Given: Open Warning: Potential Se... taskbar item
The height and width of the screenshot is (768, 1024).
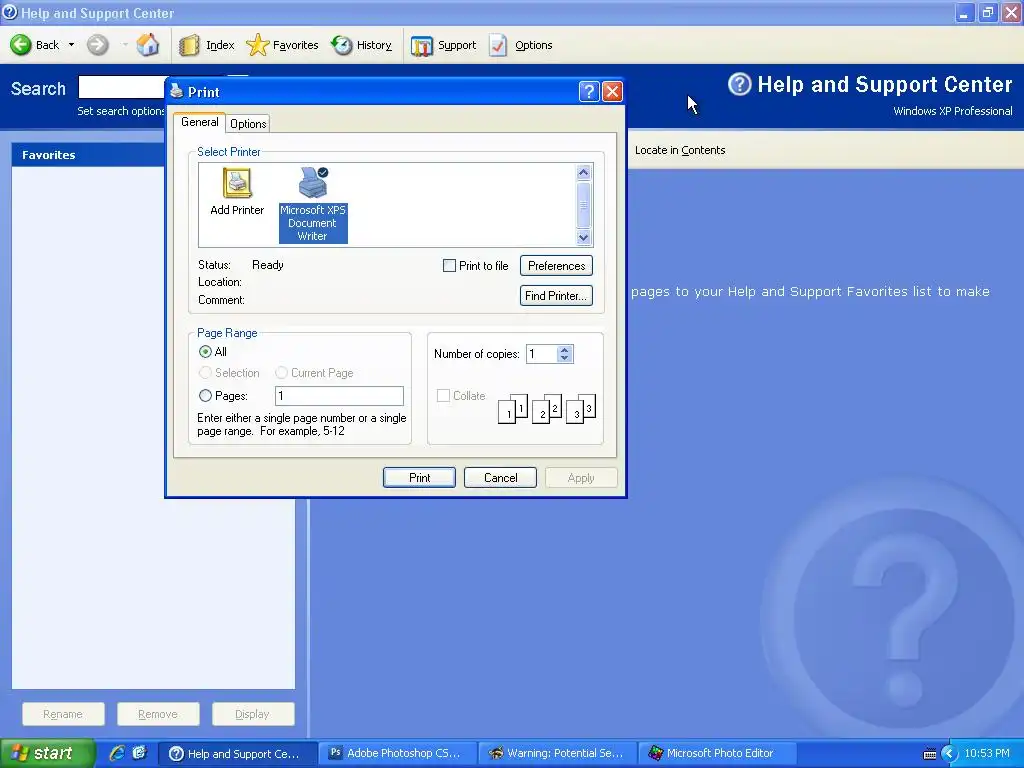Looking at the screenshot, I should click(x=557, y=754).
